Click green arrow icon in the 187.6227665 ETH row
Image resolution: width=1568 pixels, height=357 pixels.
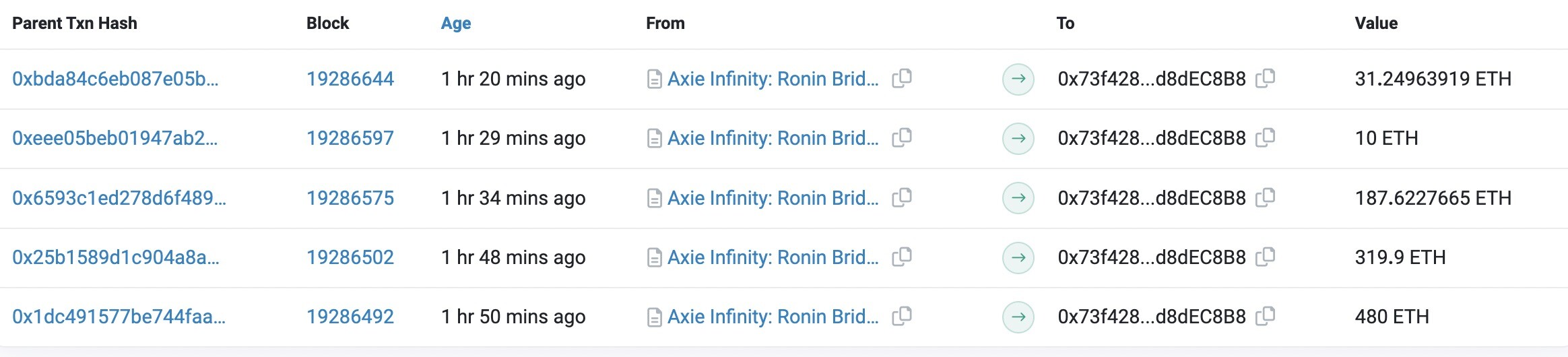click(x=1018, y=198)
